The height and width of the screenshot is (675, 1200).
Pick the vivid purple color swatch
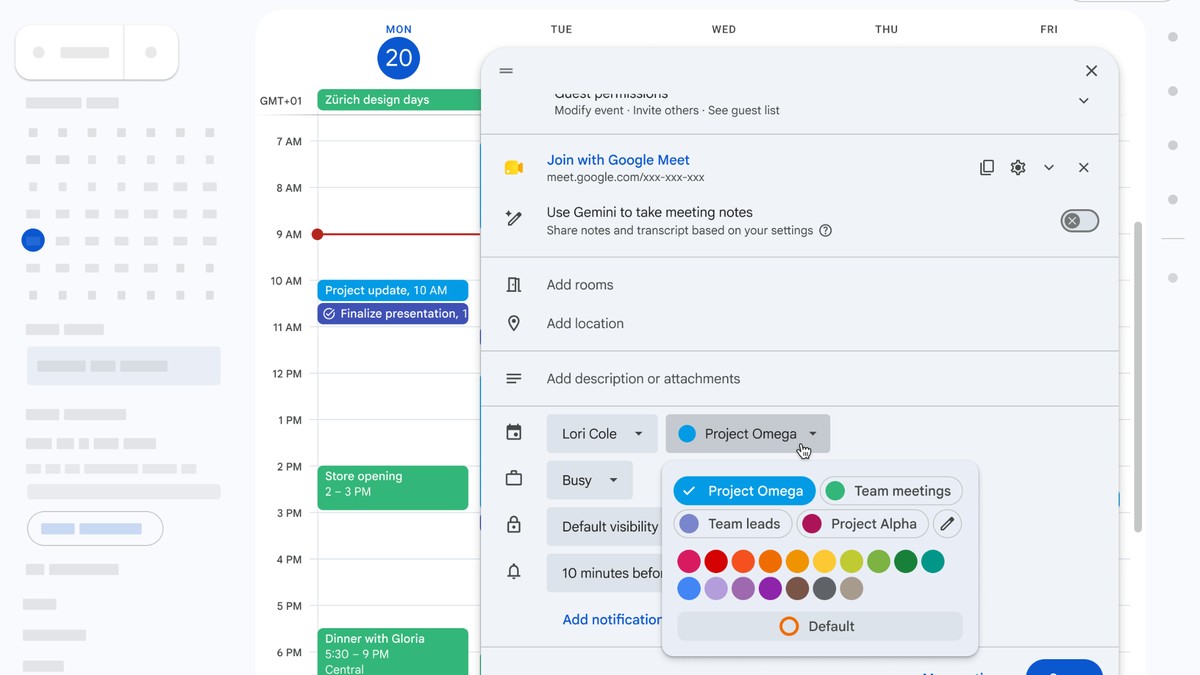point(770,589)
